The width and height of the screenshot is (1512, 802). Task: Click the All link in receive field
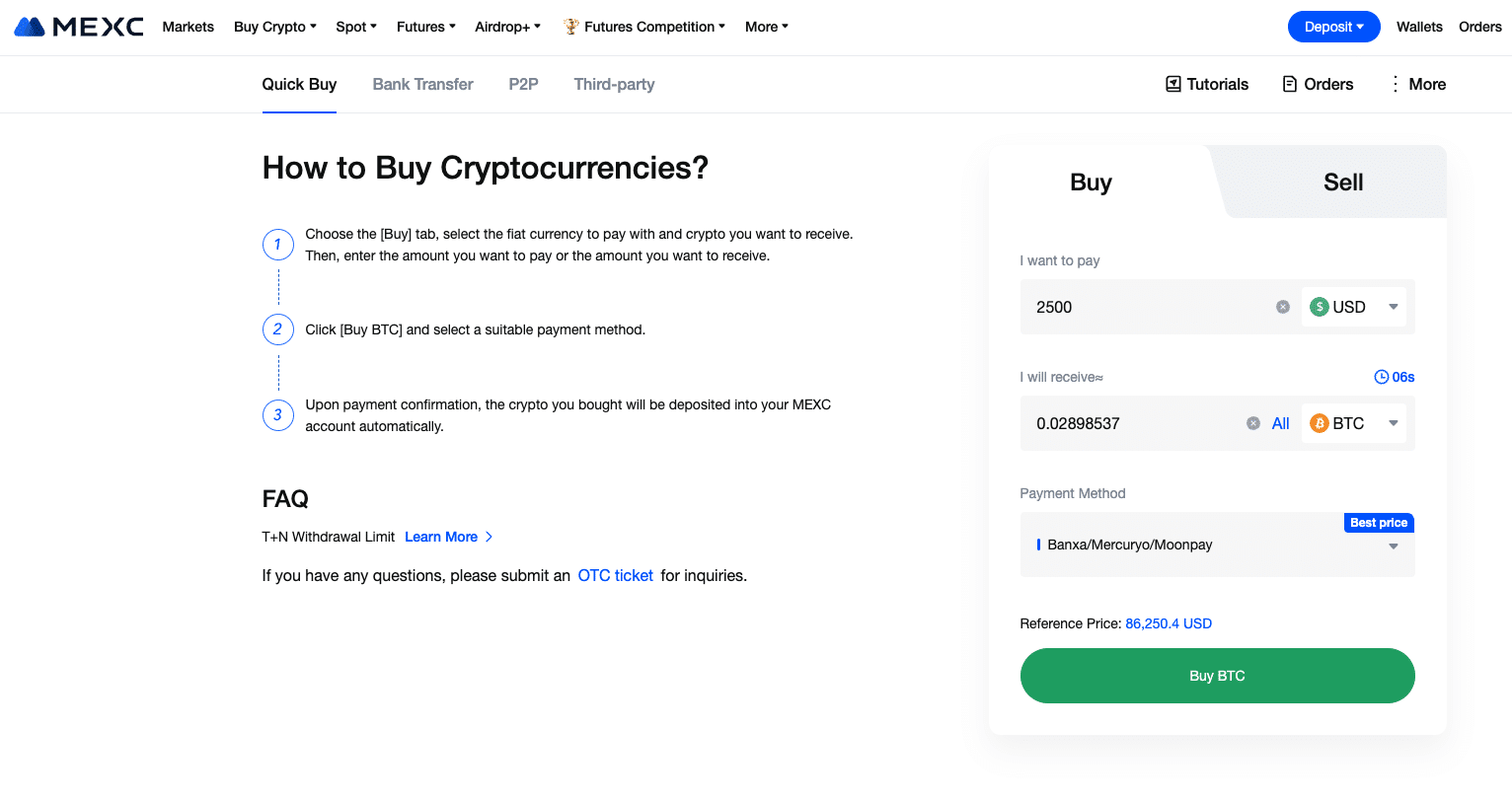pyautogui.click(x=1280, y=423)
